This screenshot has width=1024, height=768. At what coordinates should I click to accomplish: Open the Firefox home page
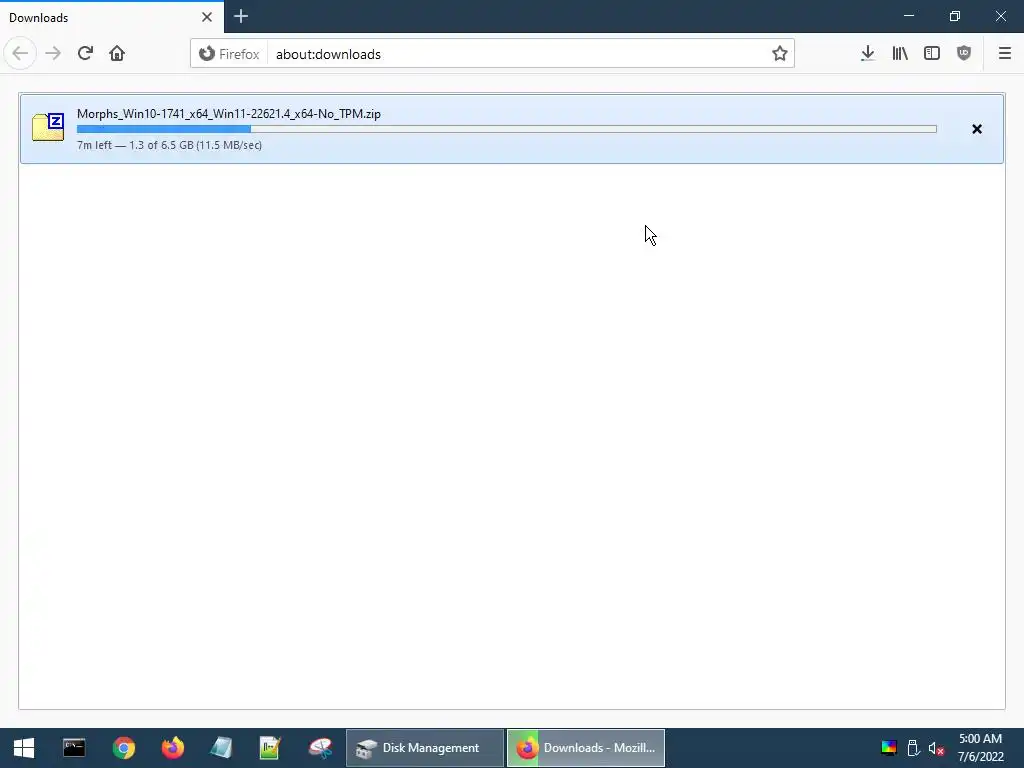(x=117, y=54)
